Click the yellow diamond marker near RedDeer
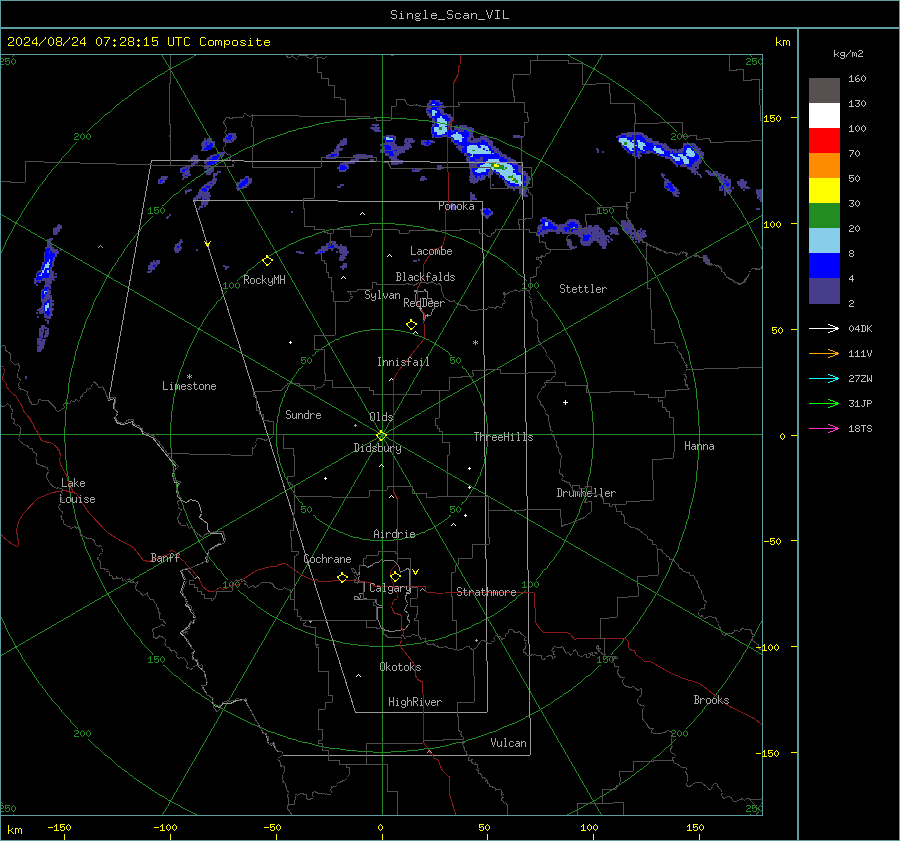 412,325
